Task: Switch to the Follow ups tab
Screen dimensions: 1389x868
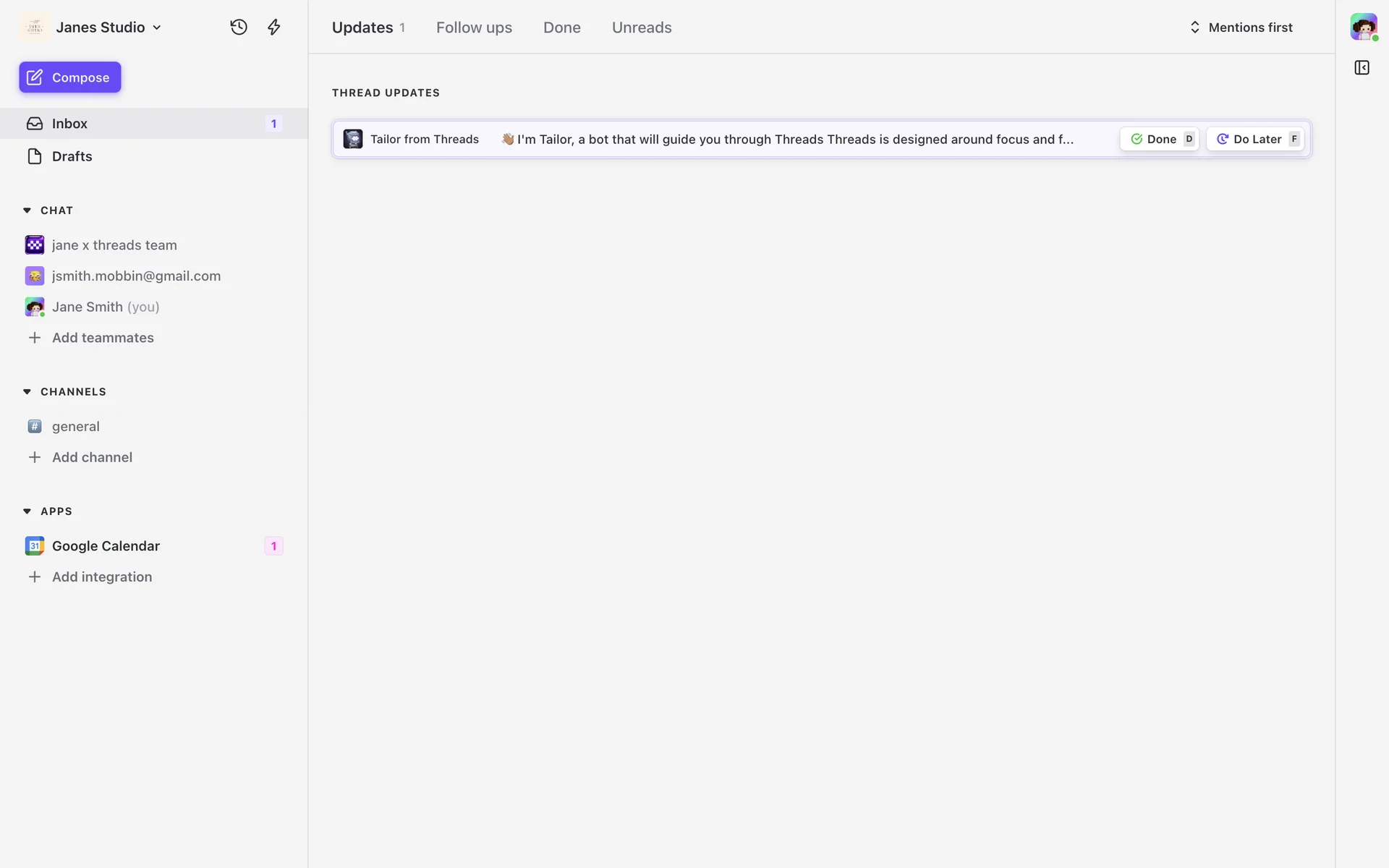Action: tap(474, 27)
